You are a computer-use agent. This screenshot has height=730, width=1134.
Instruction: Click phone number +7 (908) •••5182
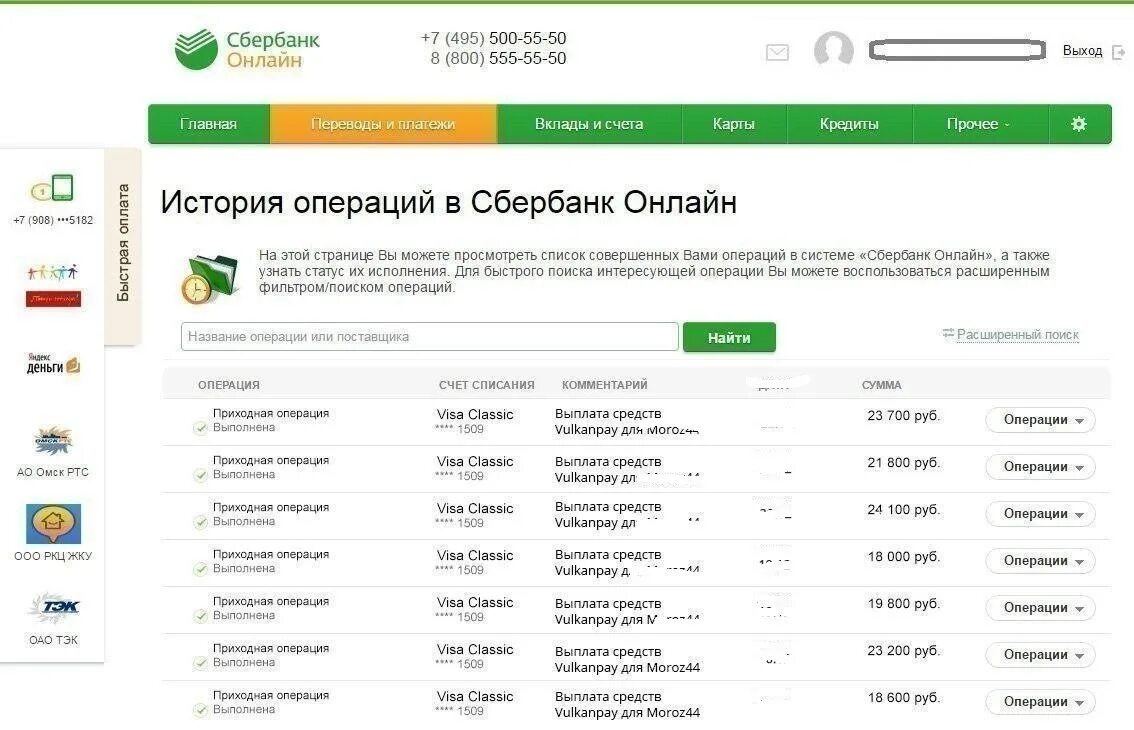(53, 220)
